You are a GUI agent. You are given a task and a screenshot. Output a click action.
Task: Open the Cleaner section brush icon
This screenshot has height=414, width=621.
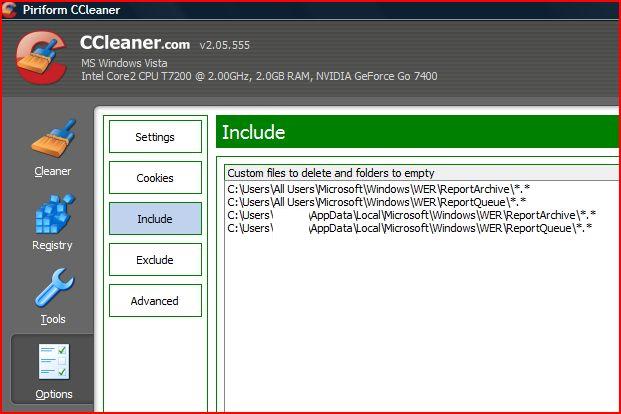[x=53, y=139]
